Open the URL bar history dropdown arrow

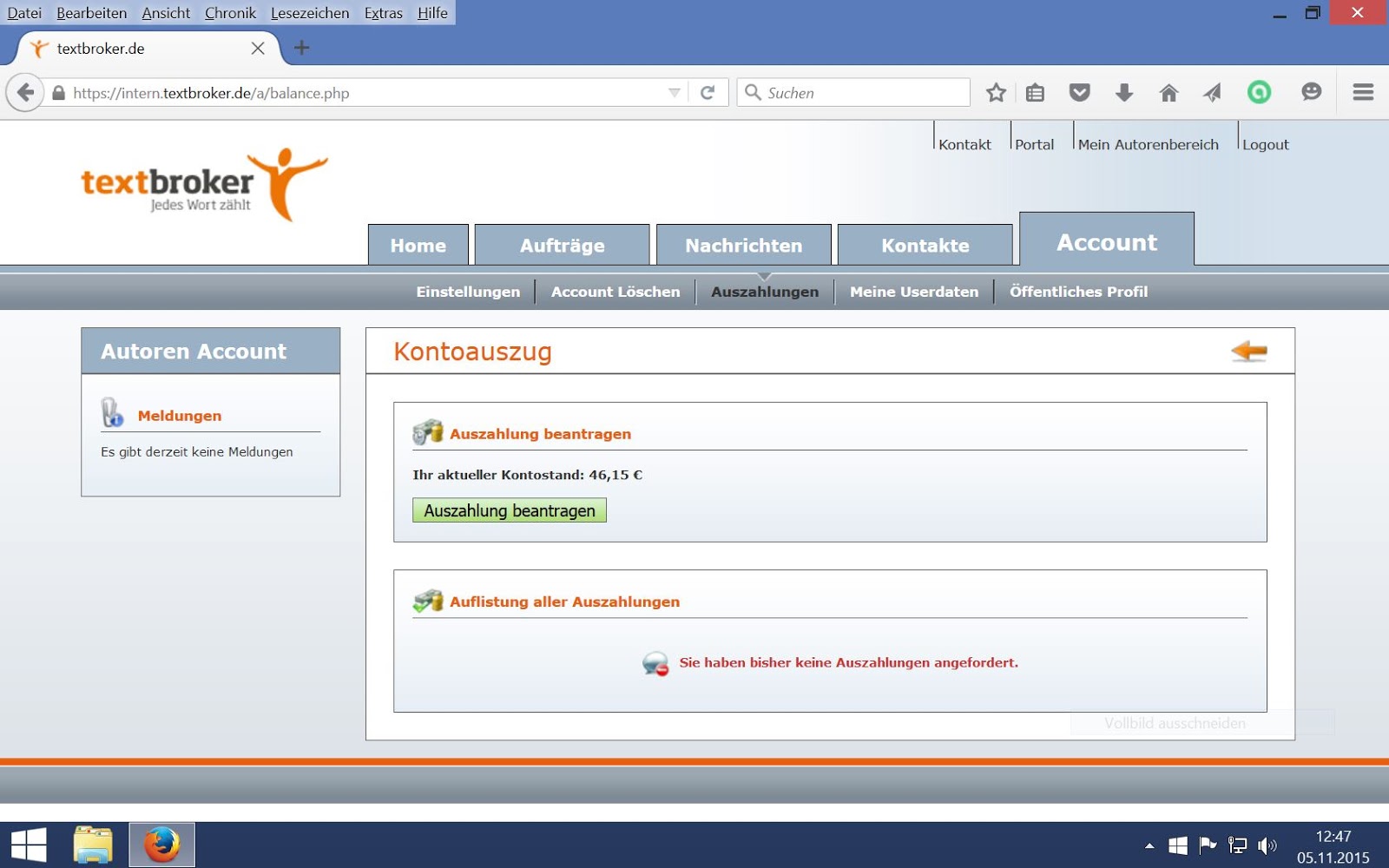[x=674, y=92]
